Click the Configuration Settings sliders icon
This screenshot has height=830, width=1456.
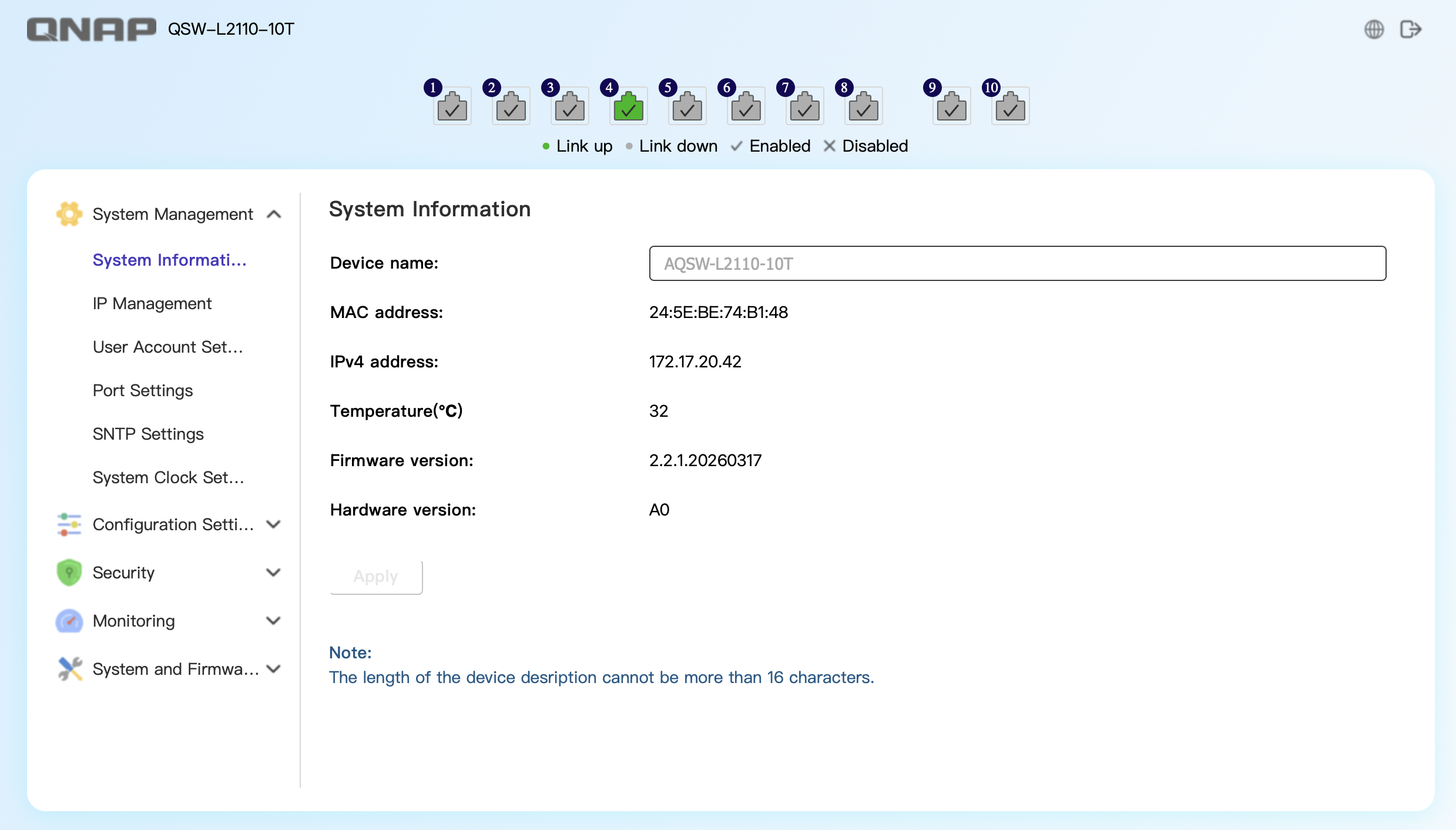pos(69,524)
